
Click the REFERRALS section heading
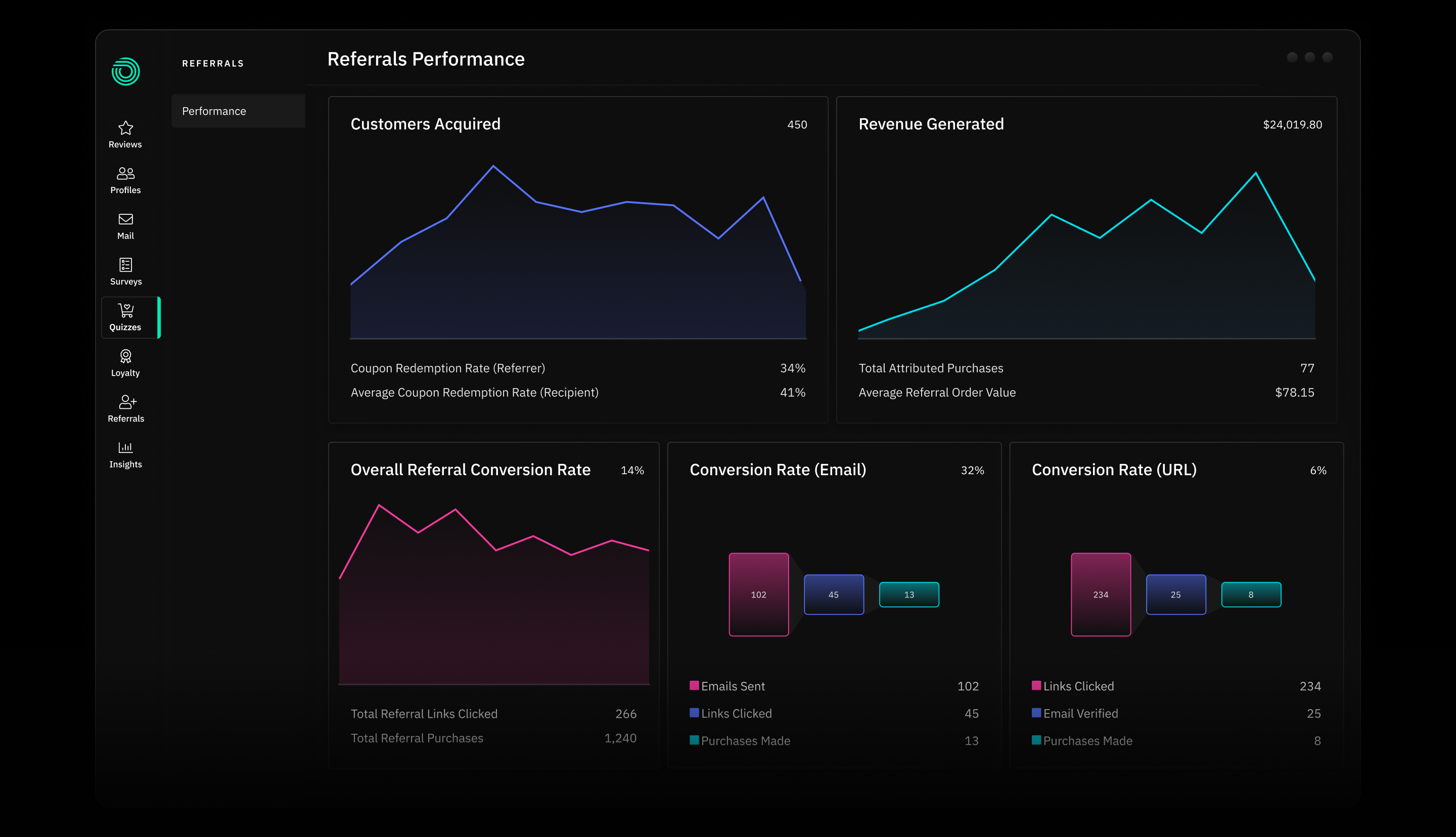tap(213, 63)
